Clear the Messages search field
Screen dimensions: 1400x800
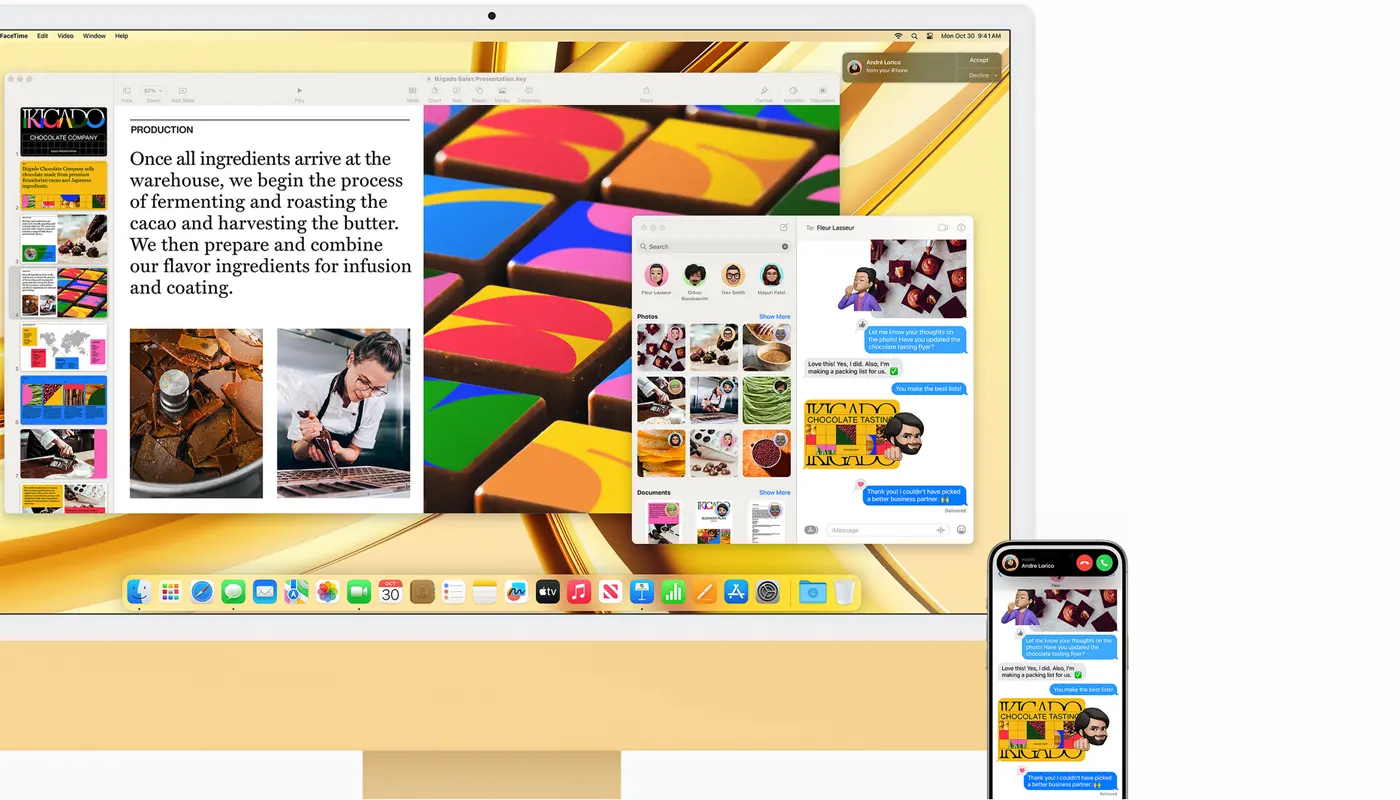[785, 246]
